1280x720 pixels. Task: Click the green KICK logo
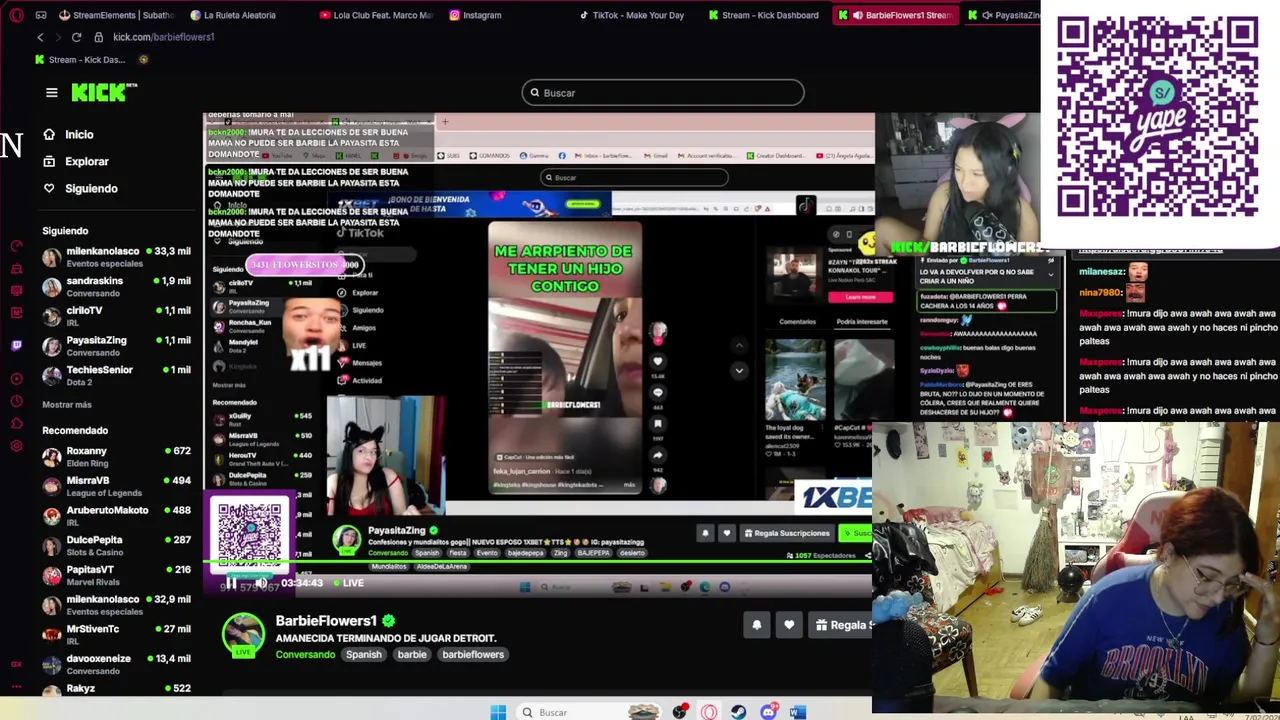(x=104, y=92)
